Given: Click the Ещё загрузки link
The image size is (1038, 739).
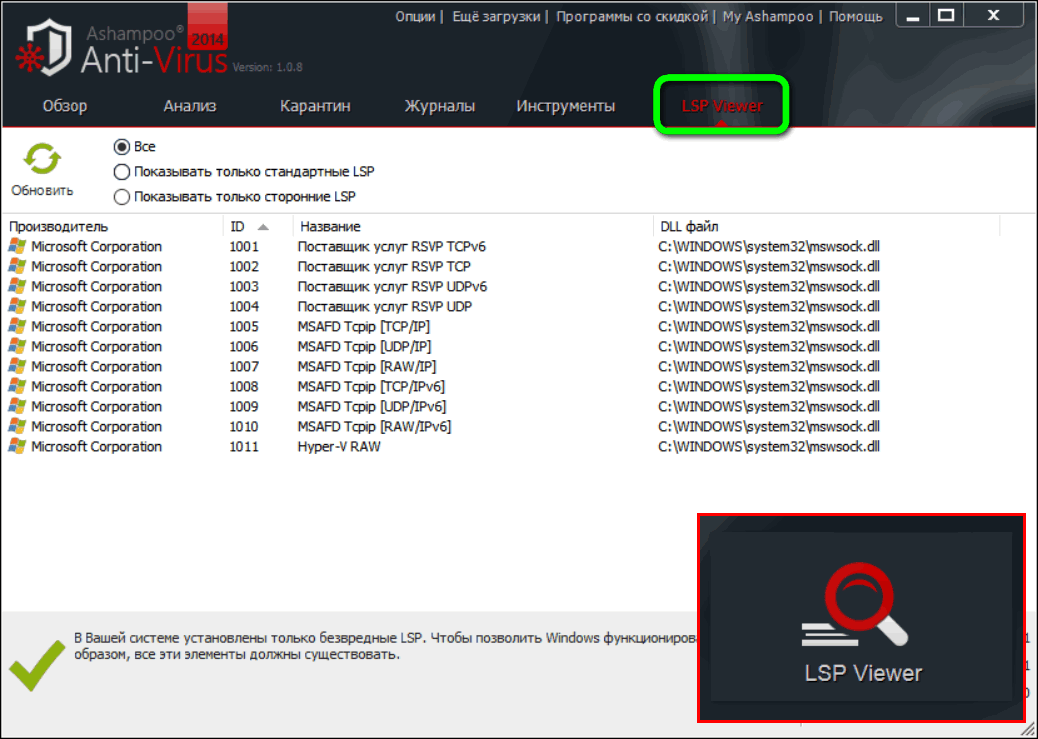Looking at the screenshot, I should 496,17.
